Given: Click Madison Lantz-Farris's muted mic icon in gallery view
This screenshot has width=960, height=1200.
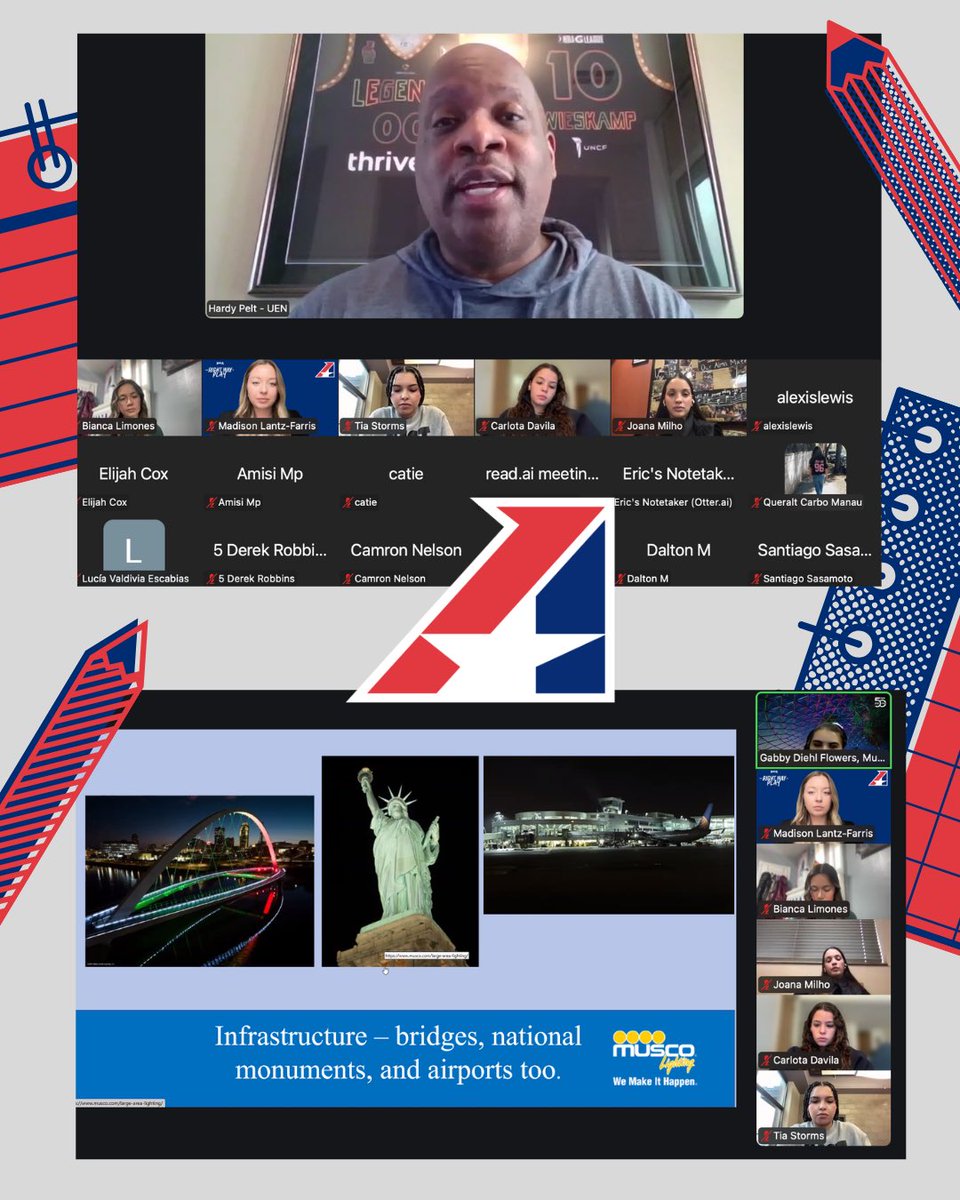Looking at the screenshot, I should [211, 426].
